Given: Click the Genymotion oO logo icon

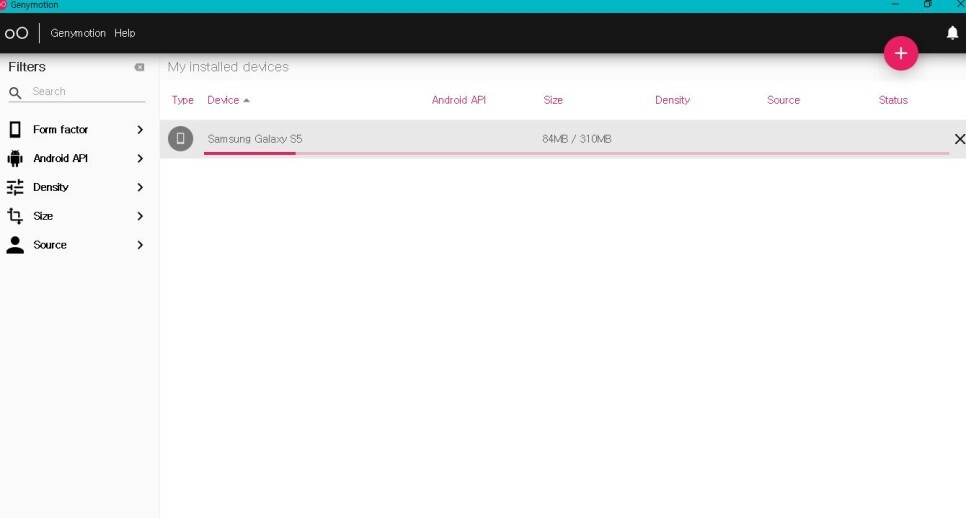Looking at the screenshot, I should 16,33.
